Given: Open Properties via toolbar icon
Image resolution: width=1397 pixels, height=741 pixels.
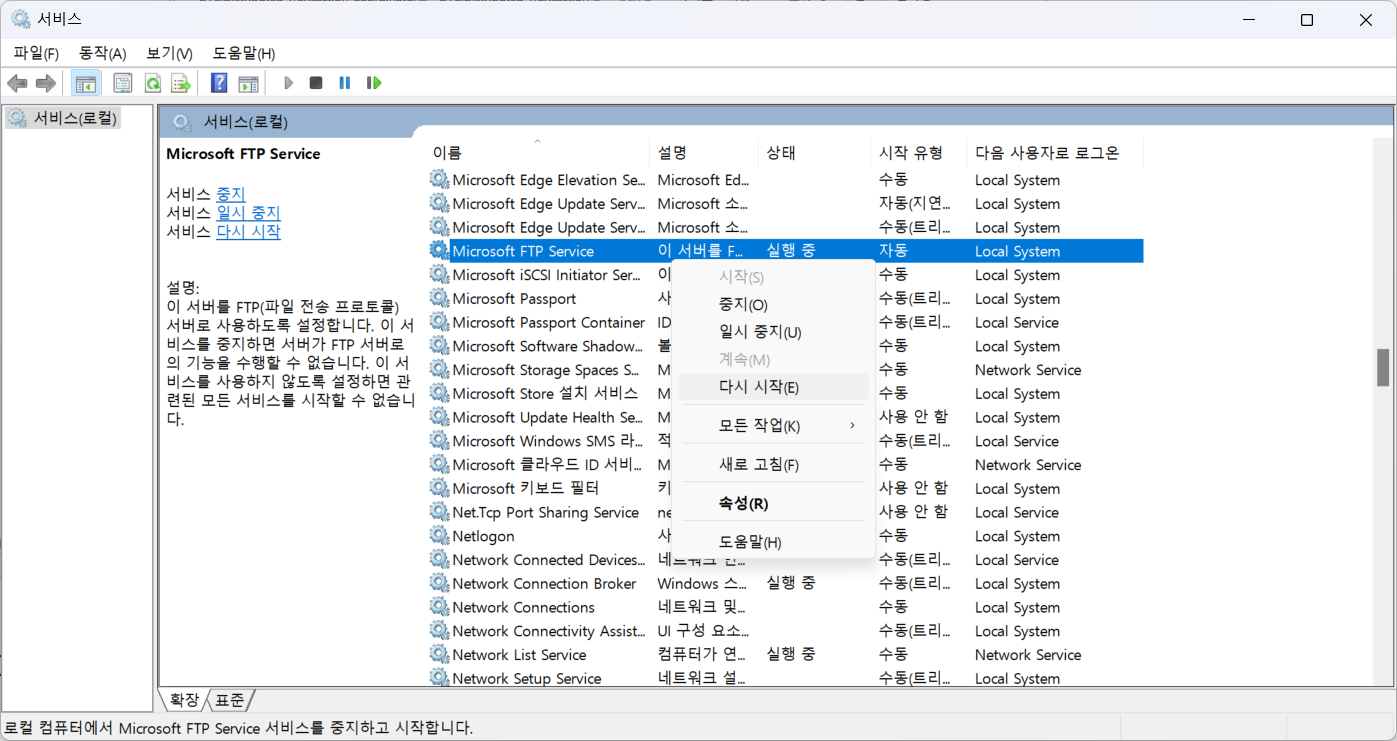Looking at the screenshot, I should 122,83.
